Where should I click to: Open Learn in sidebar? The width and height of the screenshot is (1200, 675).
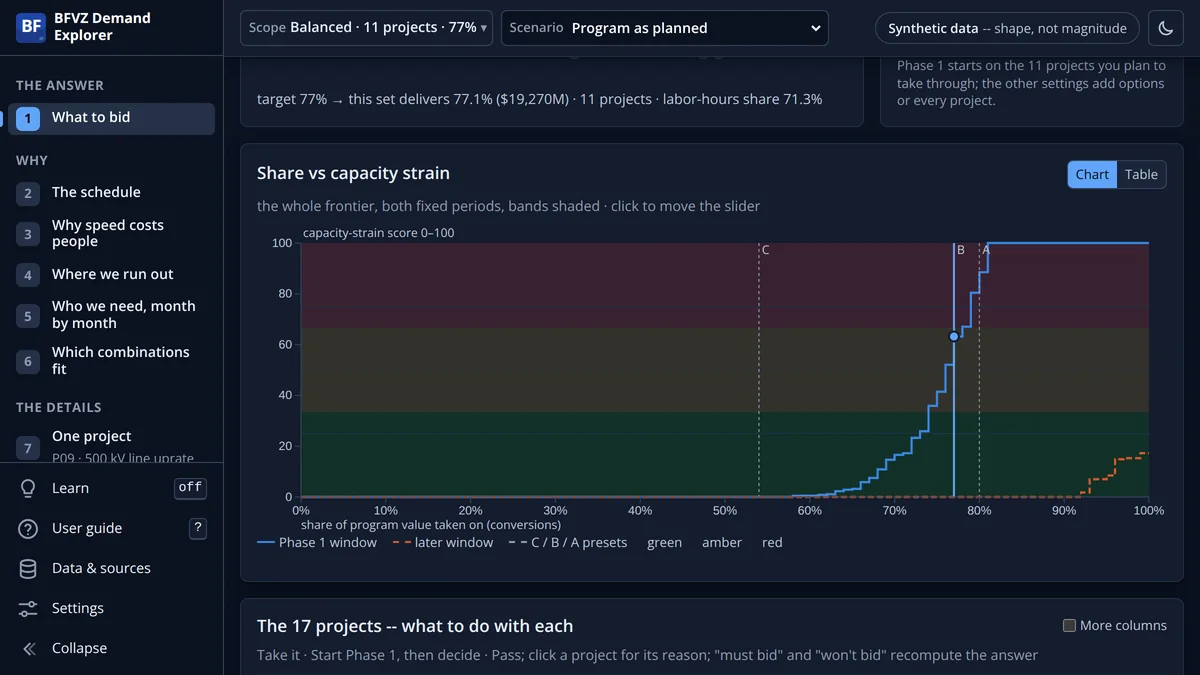pos(70,488)
